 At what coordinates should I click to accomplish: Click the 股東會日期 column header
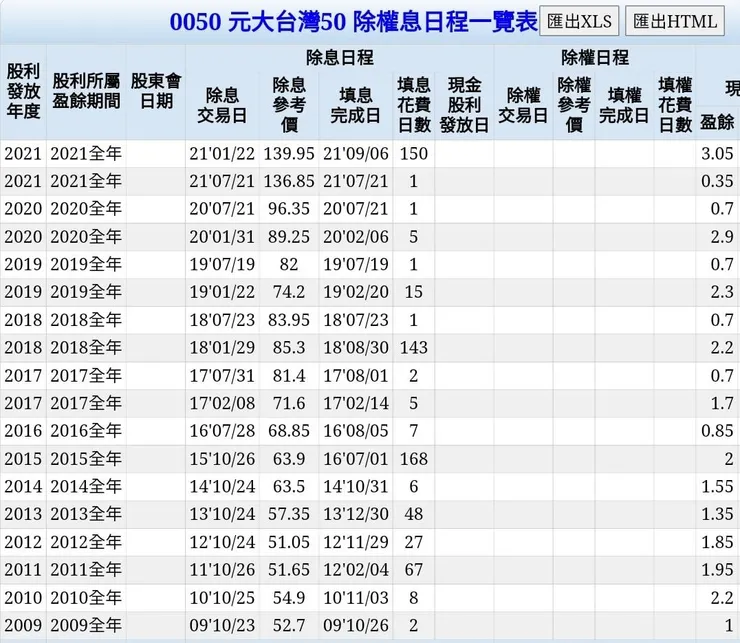pos(156,91)
